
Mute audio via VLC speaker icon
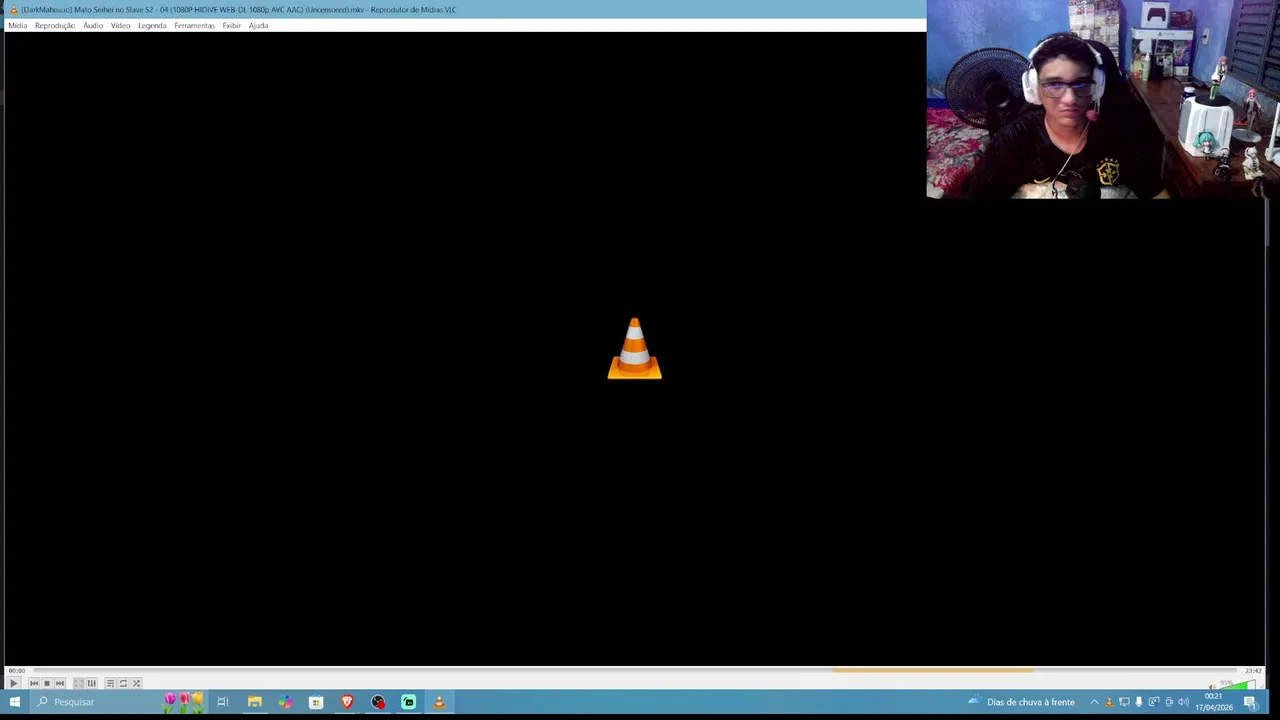[x=1212, y=686]
